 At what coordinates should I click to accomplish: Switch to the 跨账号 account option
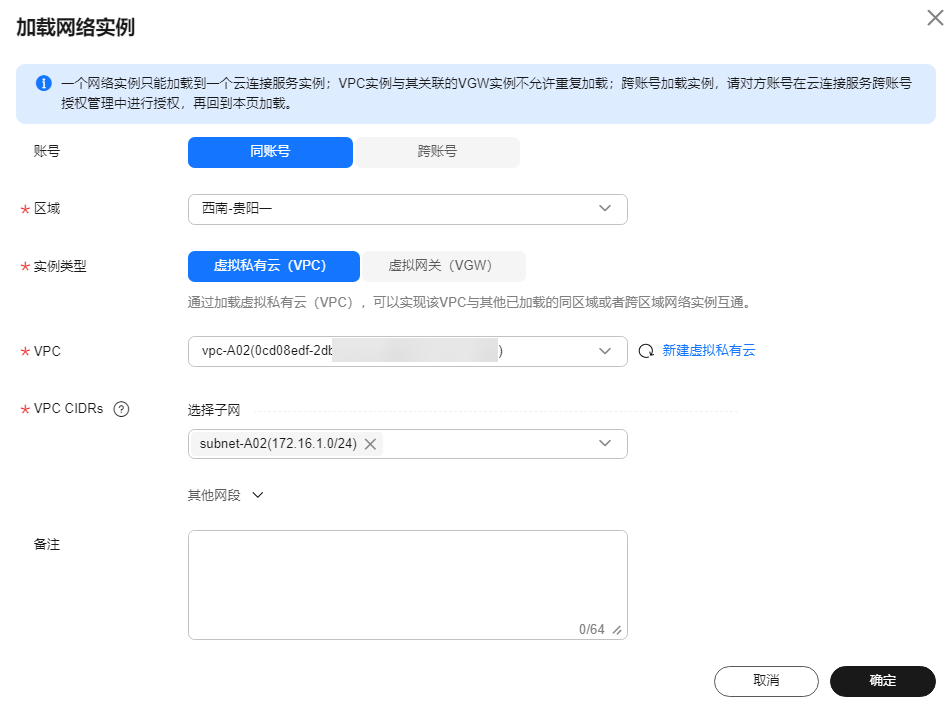(437, 152)
